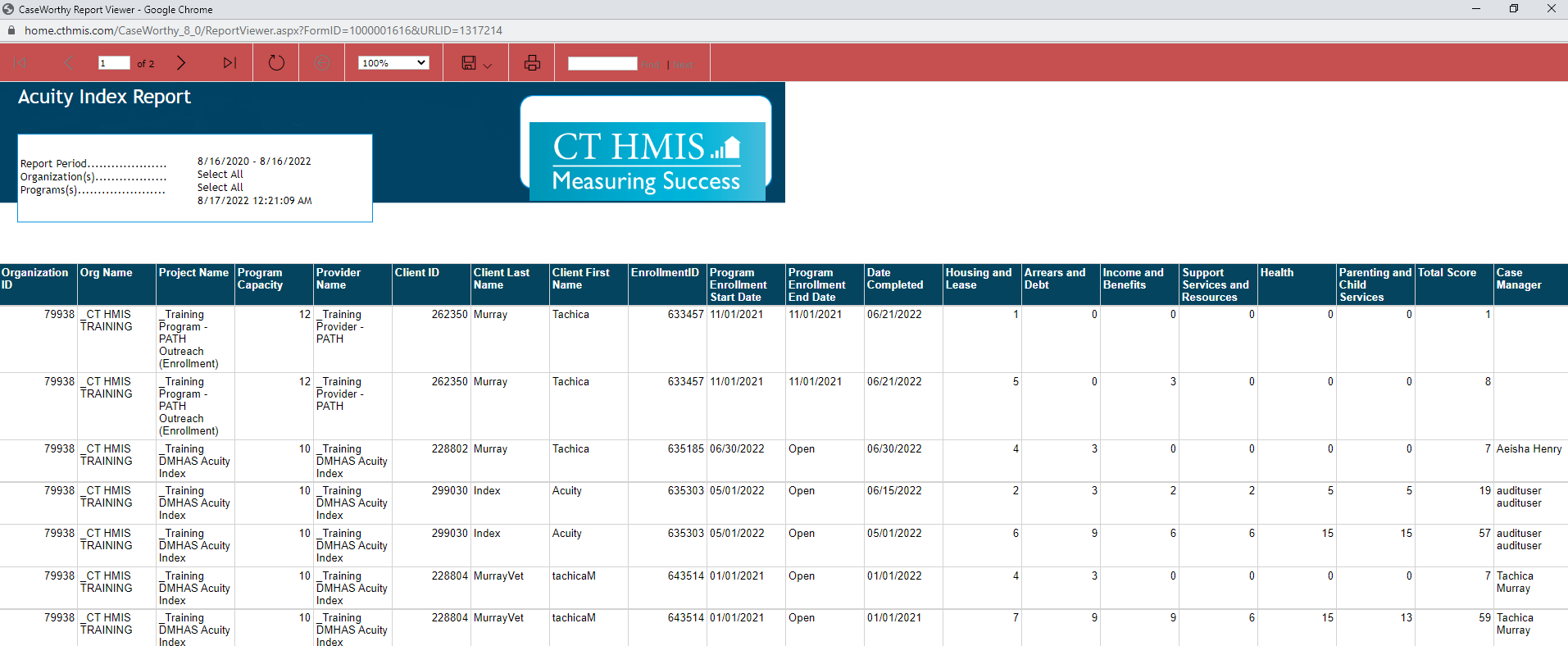Image resolution: width=1568 pixels, height=646 pixels.
Task: Click the current page number field
Action: coord(114,63)
